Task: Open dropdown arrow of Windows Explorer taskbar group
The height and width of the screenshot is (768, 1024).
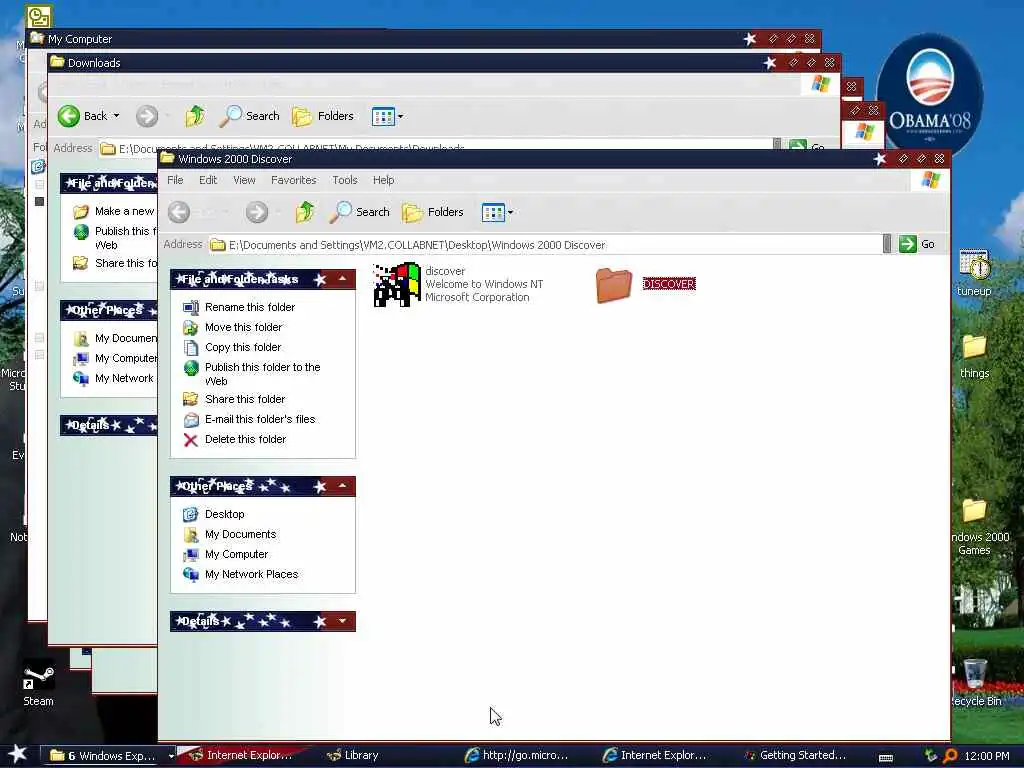Action: tap(171, 756)
